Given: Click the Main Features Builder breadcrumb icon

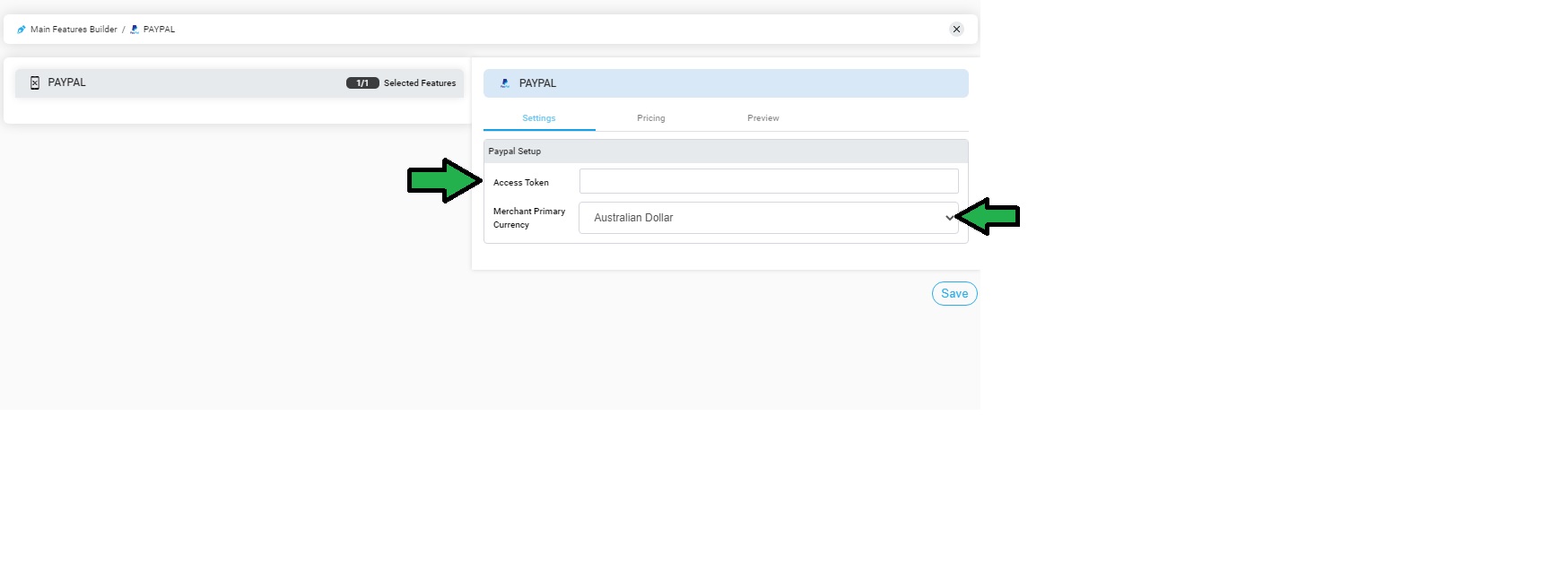Looking at the screenshot, I should (x=22, y=30).
